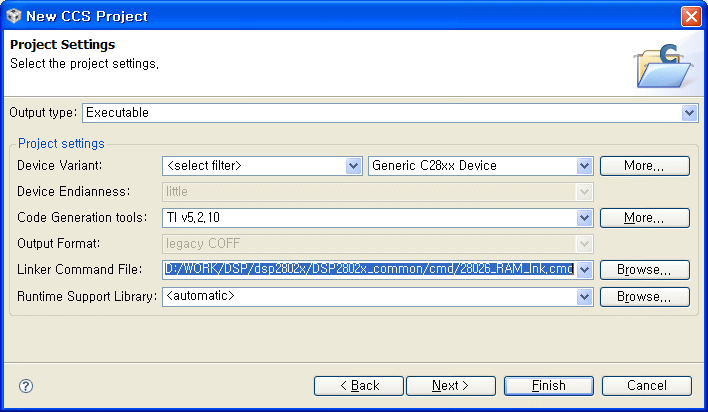This screenshot has height=412, width=708.
Task: Click More button next to Code Generation tools
Action: (x=644, y=218)
